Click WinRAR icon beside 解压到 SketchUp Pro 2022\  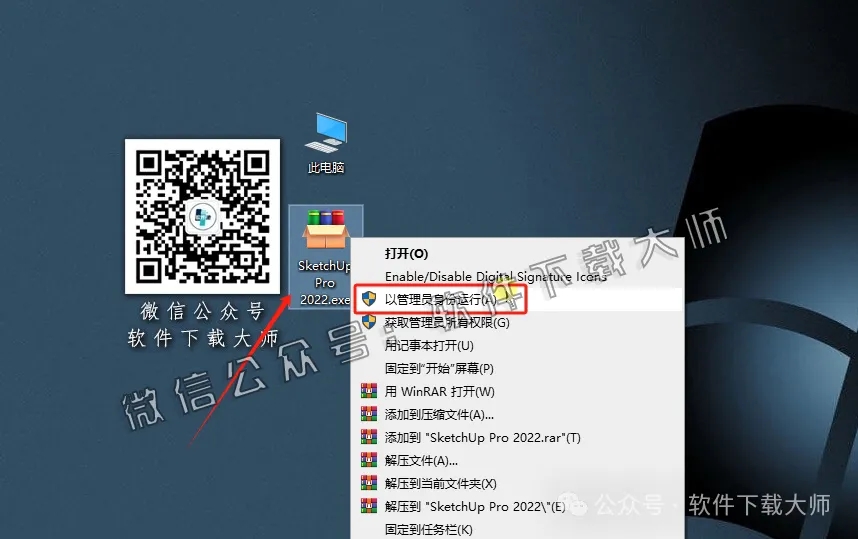point(369,506)
